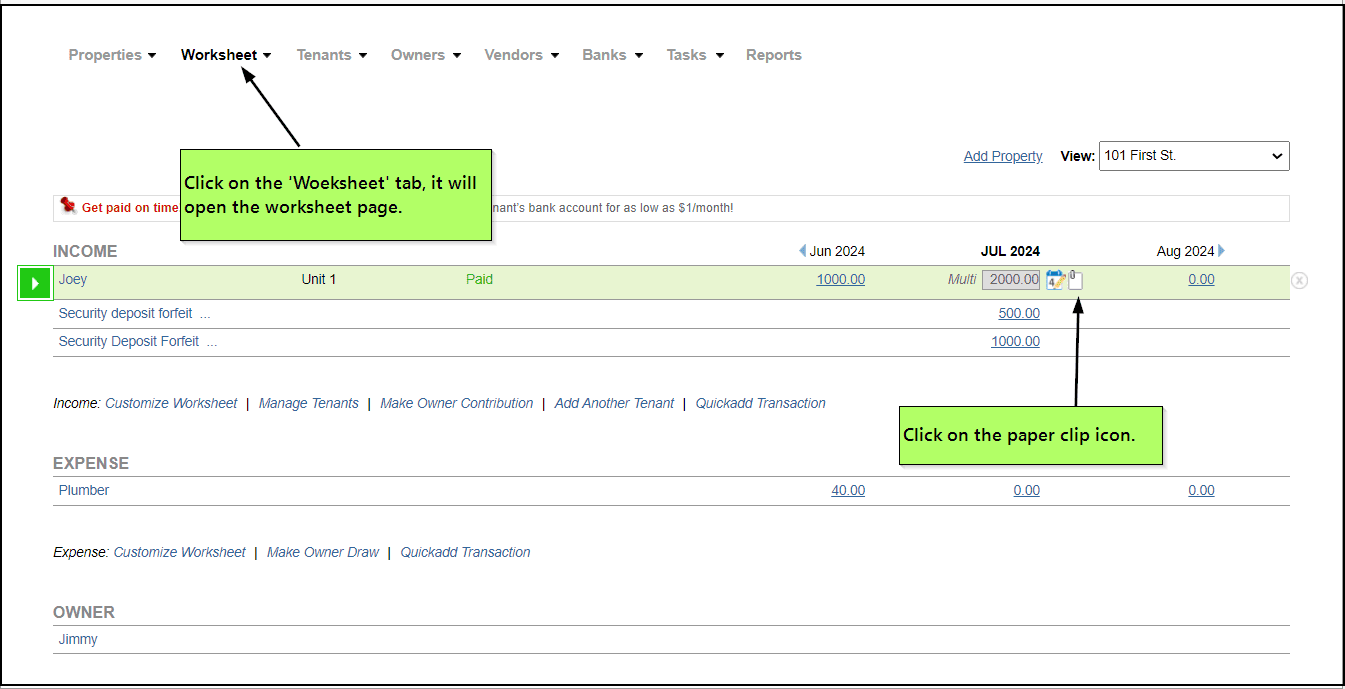Open the calendar edit icon for July
The height and width of the screenshot is (689, 1345).
click(1055, 280)
